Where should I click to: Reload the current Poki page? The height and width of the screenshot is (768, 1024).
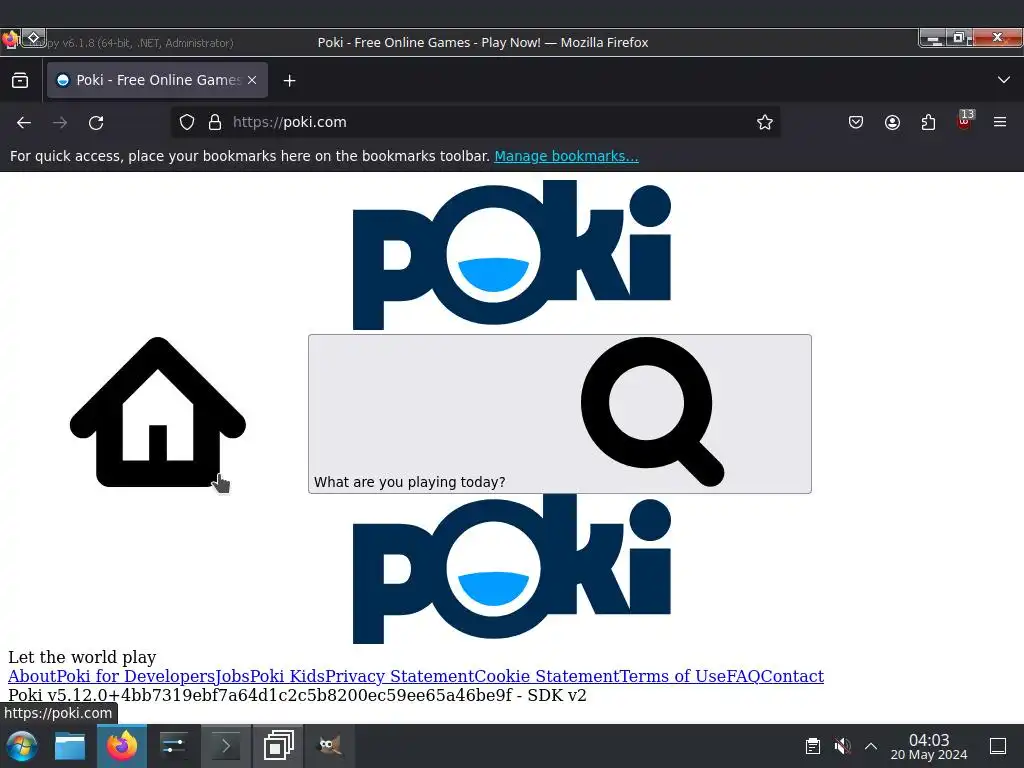tap(96, 122)
